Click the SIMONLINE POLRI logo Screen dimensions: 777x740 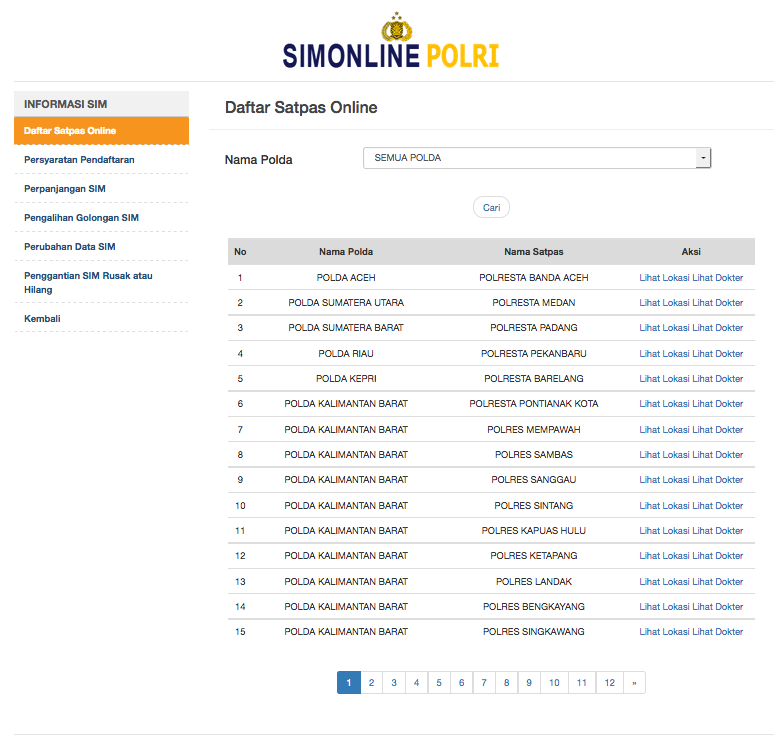pos(390,41)
